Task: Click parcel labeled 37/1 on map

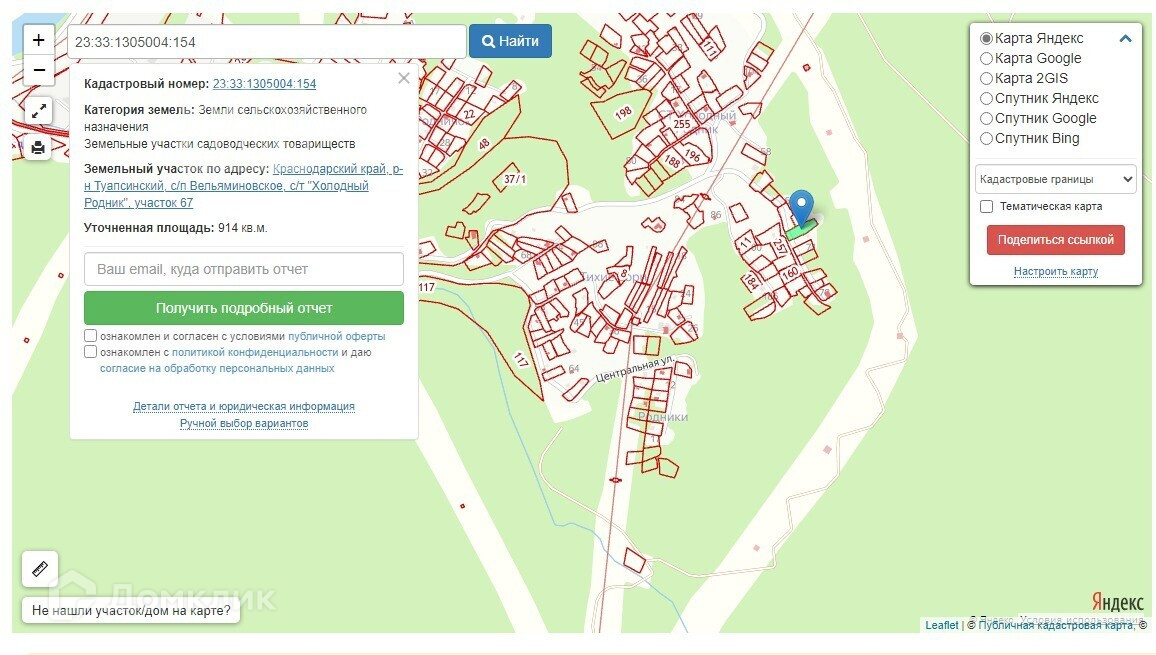Action: tap(515, 179)
